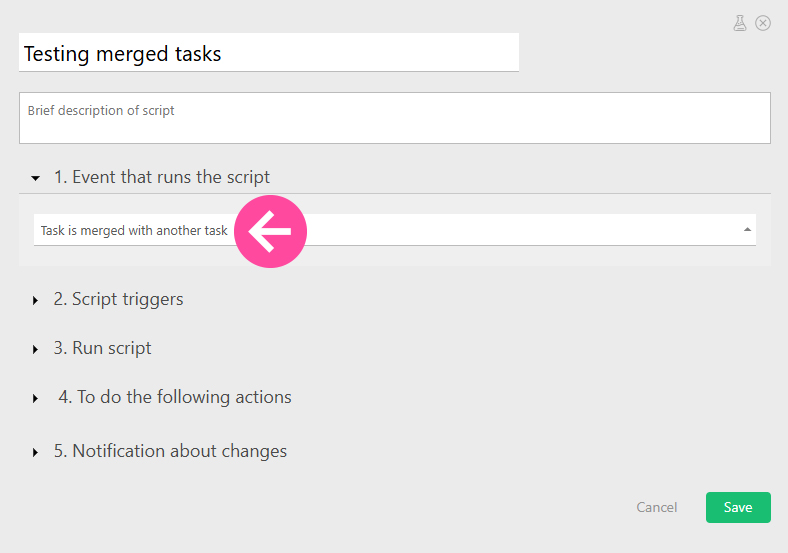Open the '4. To do the following actions' heading

pos(175,397)
